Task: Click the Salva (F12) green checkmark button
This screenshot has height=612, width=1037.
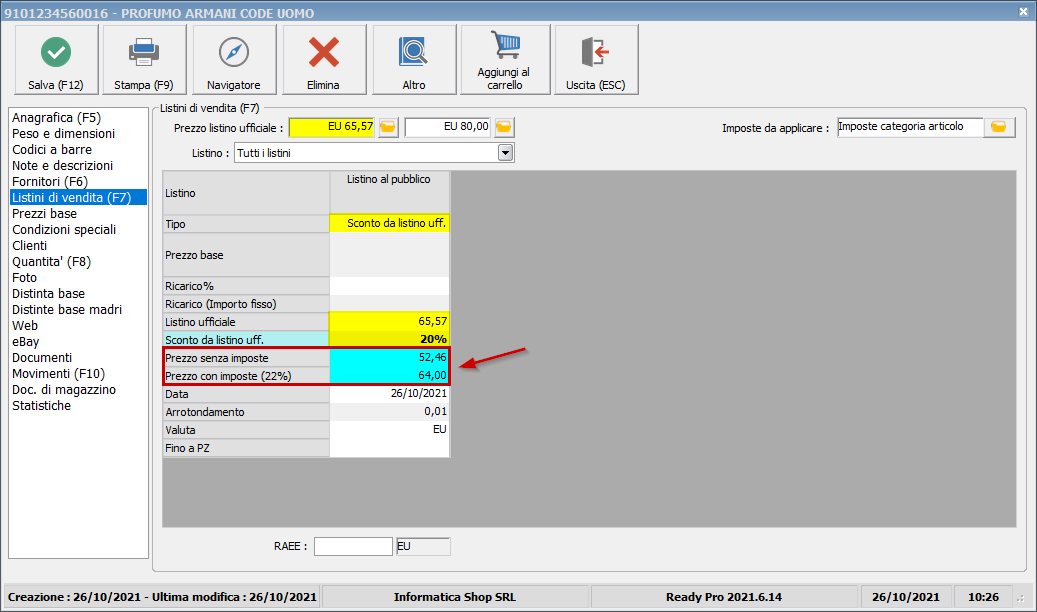Action: pyautogui.click(x=56, y=60)
